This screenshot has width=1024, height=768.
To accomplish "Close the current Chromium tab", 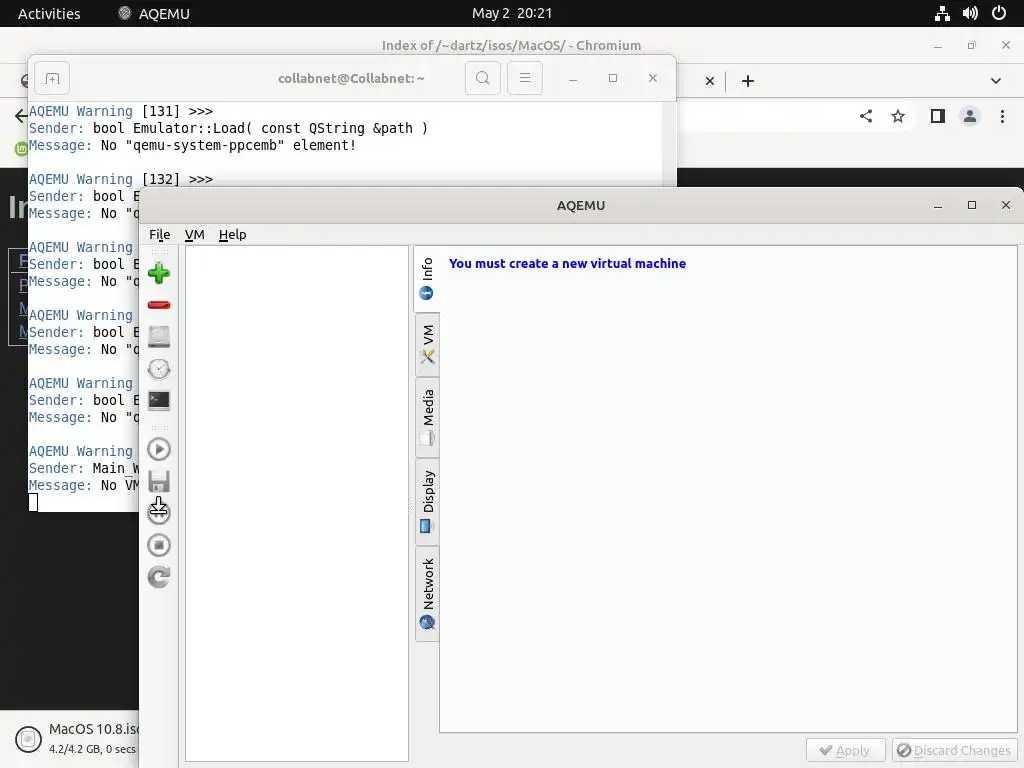I will click(x=710, y=81).
